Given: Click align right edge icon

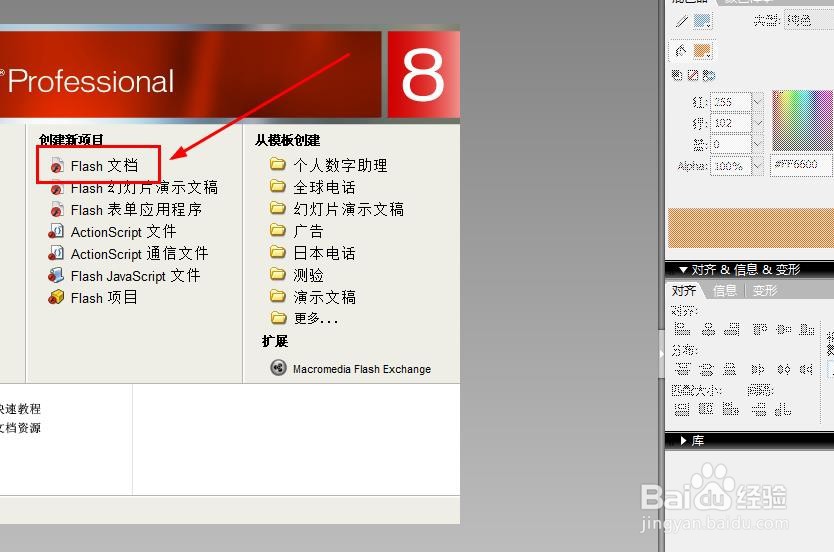Looking at the screenshot, I should coord(732,329).
